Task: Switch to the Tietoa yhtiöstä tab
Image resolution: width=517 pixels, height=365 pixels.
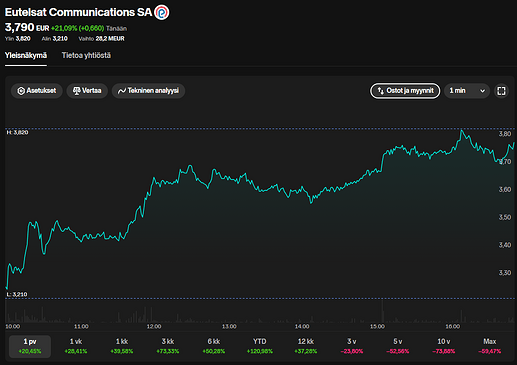Action: 86,56
